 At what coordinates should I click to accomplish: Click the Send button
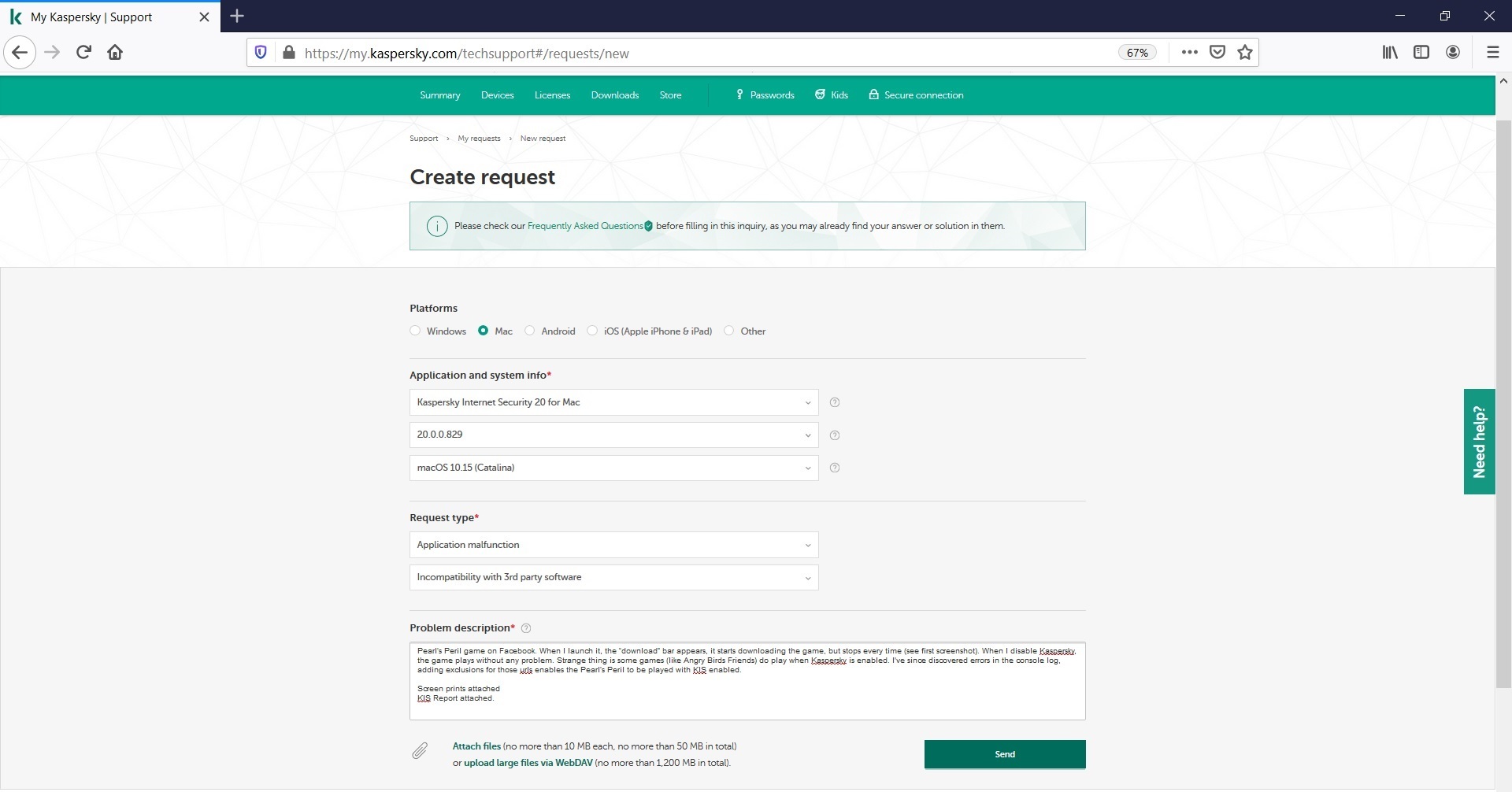(x=1005, y=754)
